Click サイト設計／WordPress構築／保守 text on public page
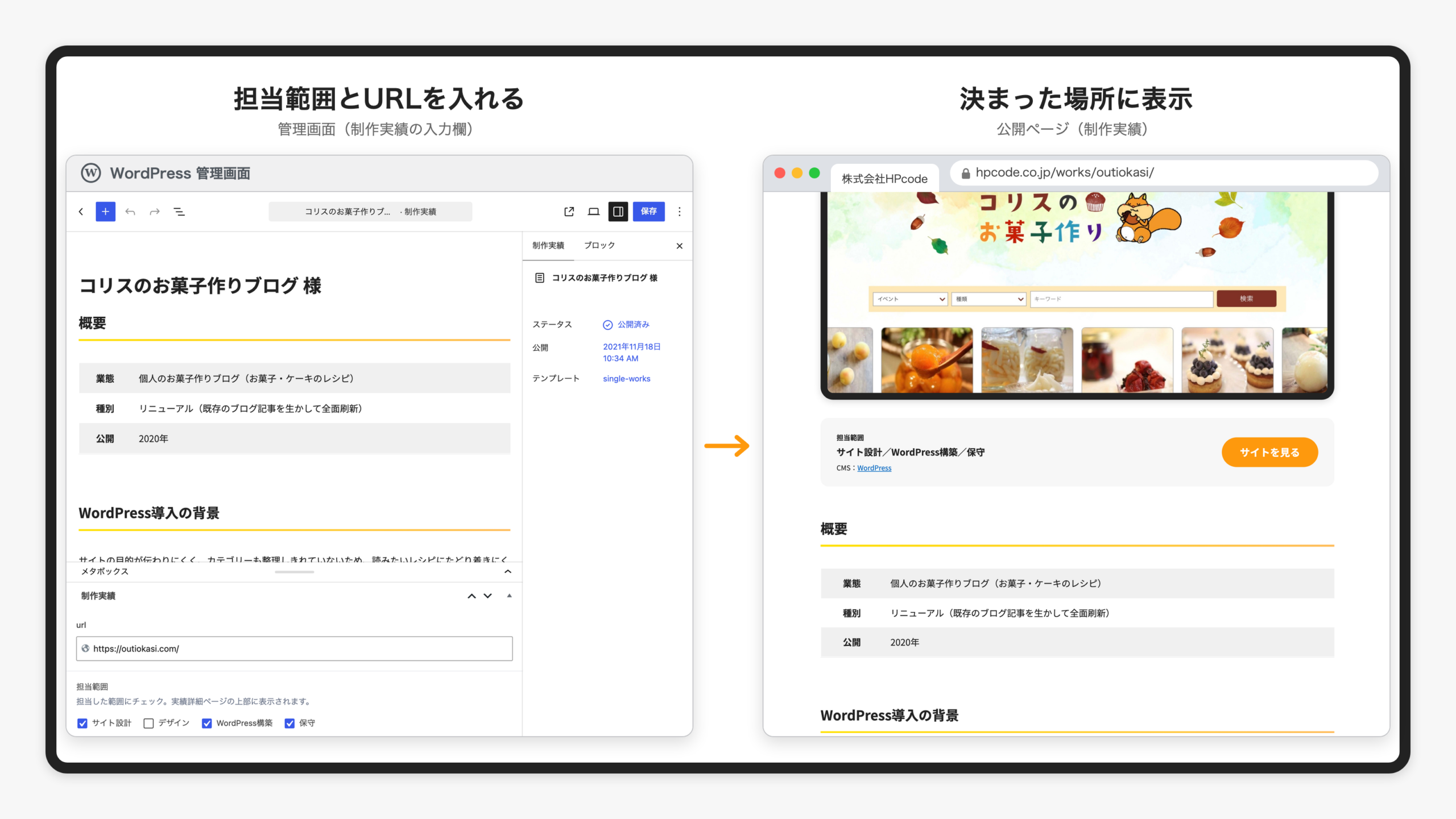 911,452
